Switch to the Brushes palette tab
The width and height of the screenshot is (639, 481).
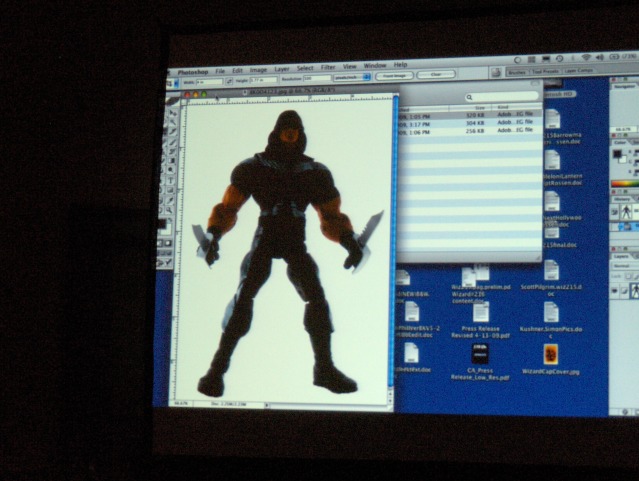click(x=517, y=73)
